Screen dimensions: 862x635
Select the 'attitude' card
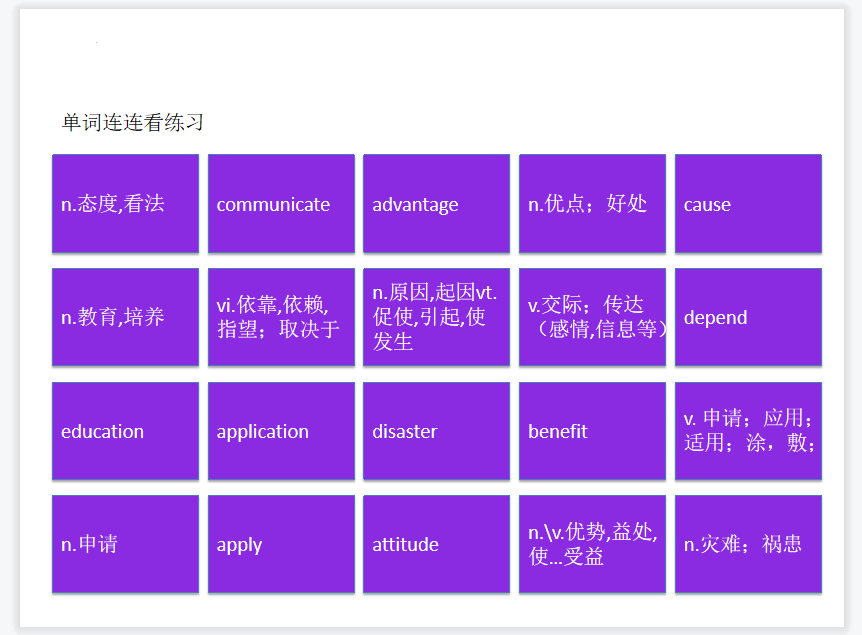[436, 544]
